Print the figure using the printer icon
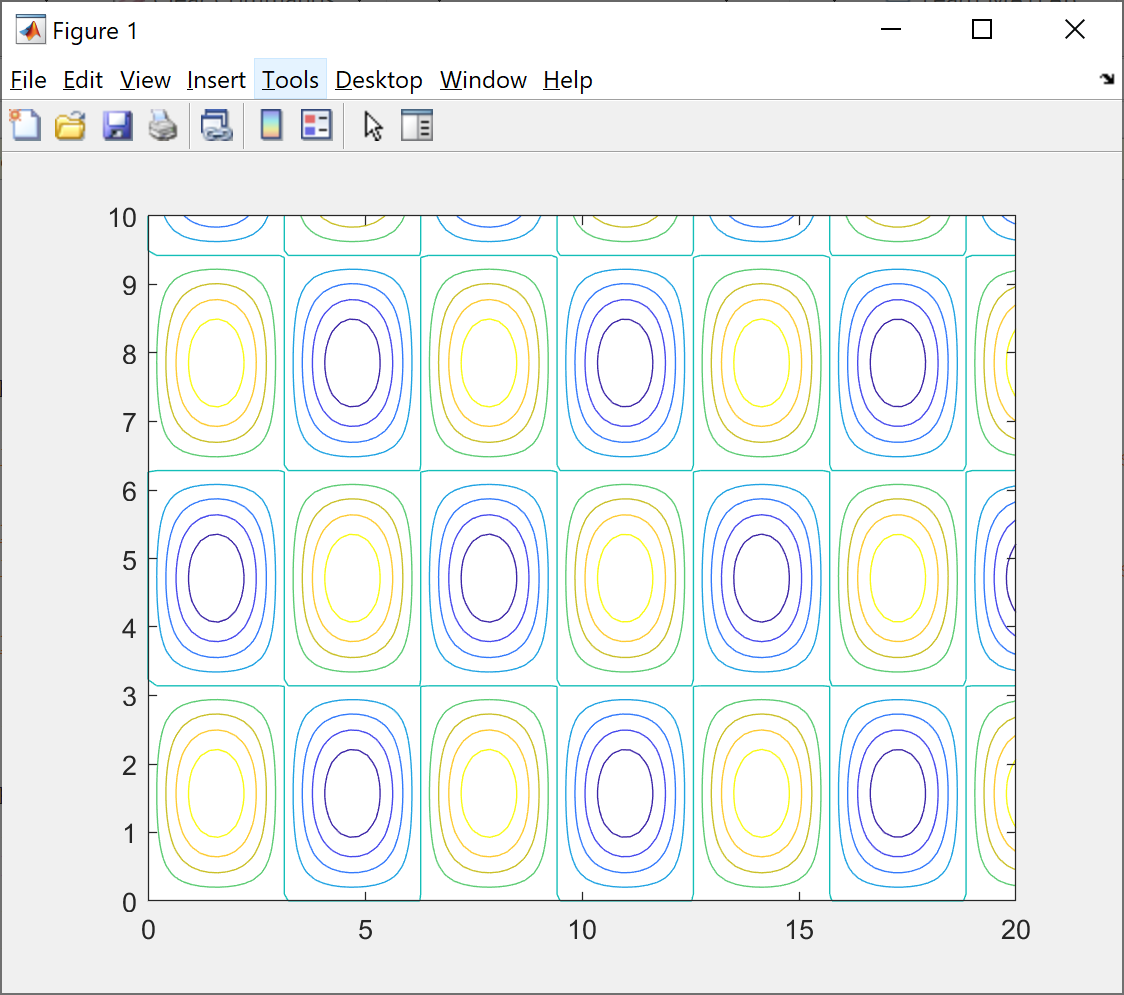Screen dimensions: 1124x995 coord(163,126)
